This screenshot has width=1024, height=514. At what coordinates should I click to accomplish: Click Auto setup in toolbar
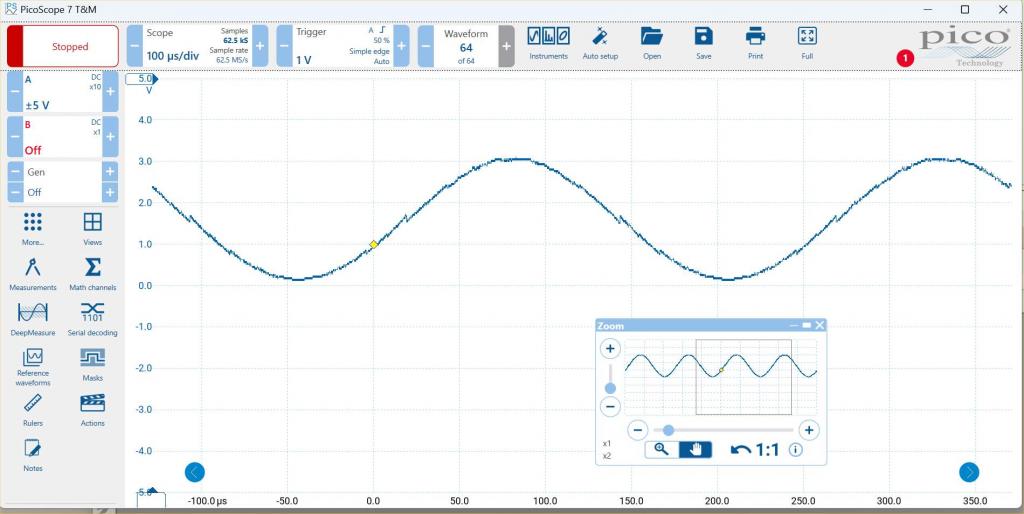pos(600,43)
